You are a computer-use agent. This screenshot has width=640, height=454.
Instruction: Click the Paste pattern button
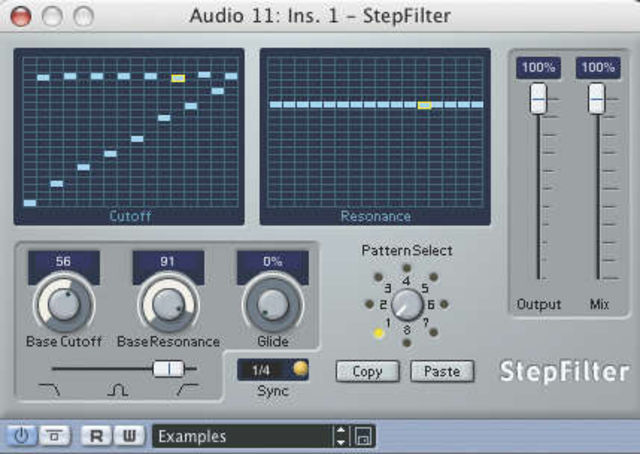(442, 372)
